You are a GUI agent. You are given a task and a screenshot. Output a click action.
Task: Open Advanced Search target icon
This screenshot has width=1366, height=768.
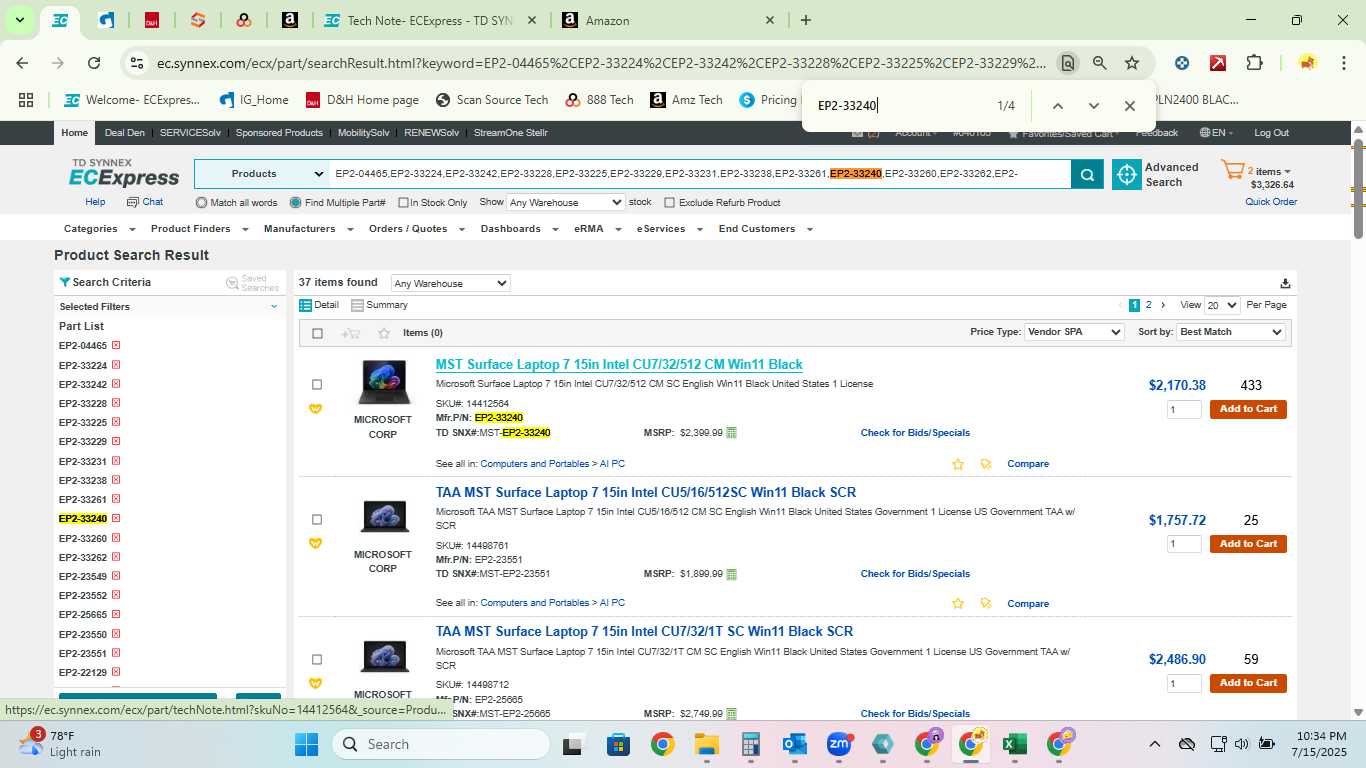tap(1127, 174)
